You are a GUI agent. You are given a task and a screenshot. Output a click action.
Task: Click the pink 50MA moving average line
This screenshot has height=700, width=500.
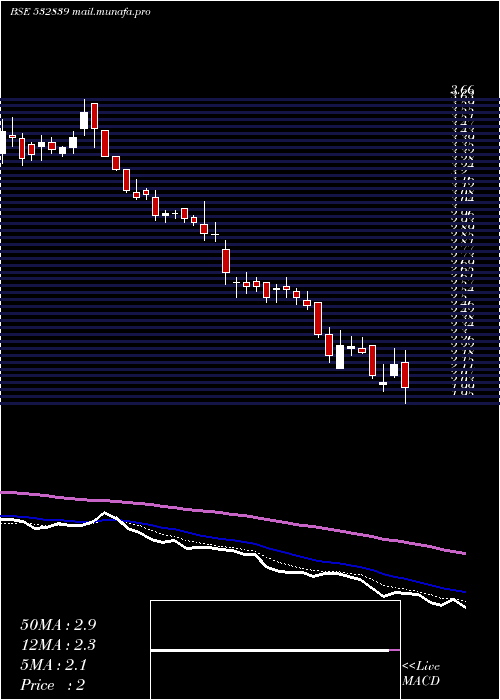pyautogui.click(x=232, y=514)
